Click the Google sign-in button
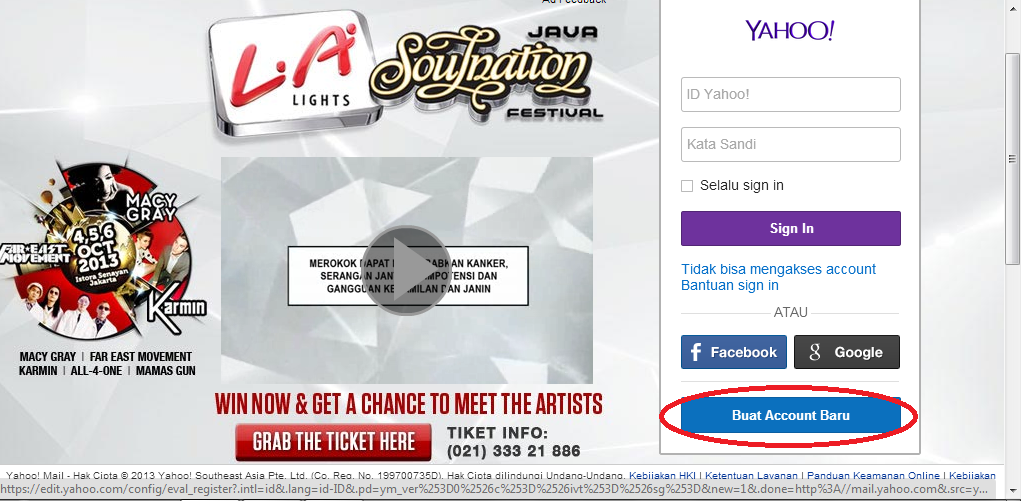The height and width of the screenshot is (501, 1021). 846,352
